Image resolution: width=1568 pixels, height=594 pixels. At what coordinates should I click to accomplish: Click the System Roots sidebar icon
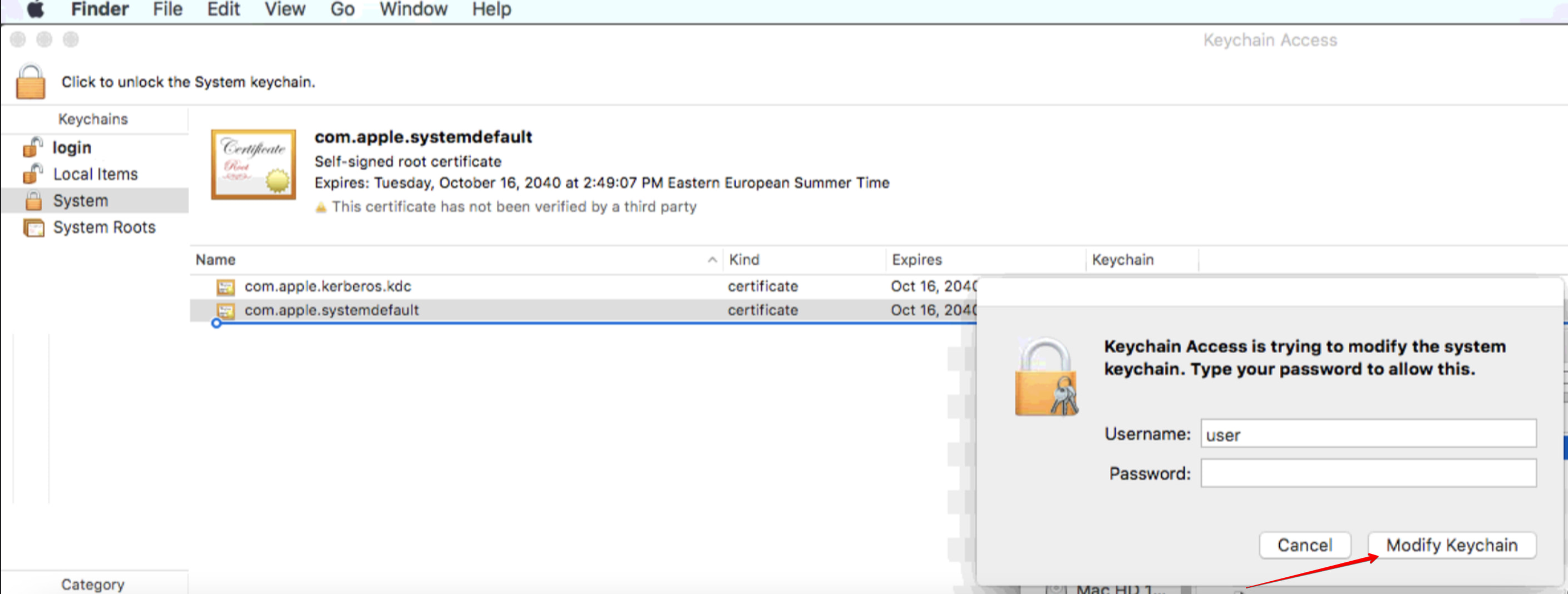35,226
